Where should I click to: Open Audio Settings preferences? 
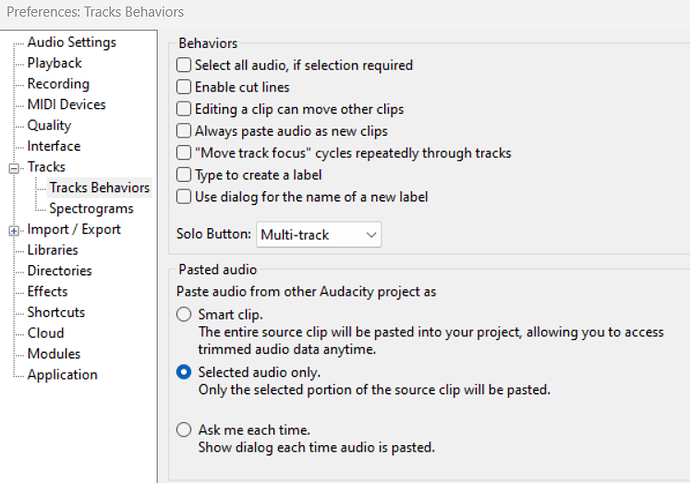[71, 42]
